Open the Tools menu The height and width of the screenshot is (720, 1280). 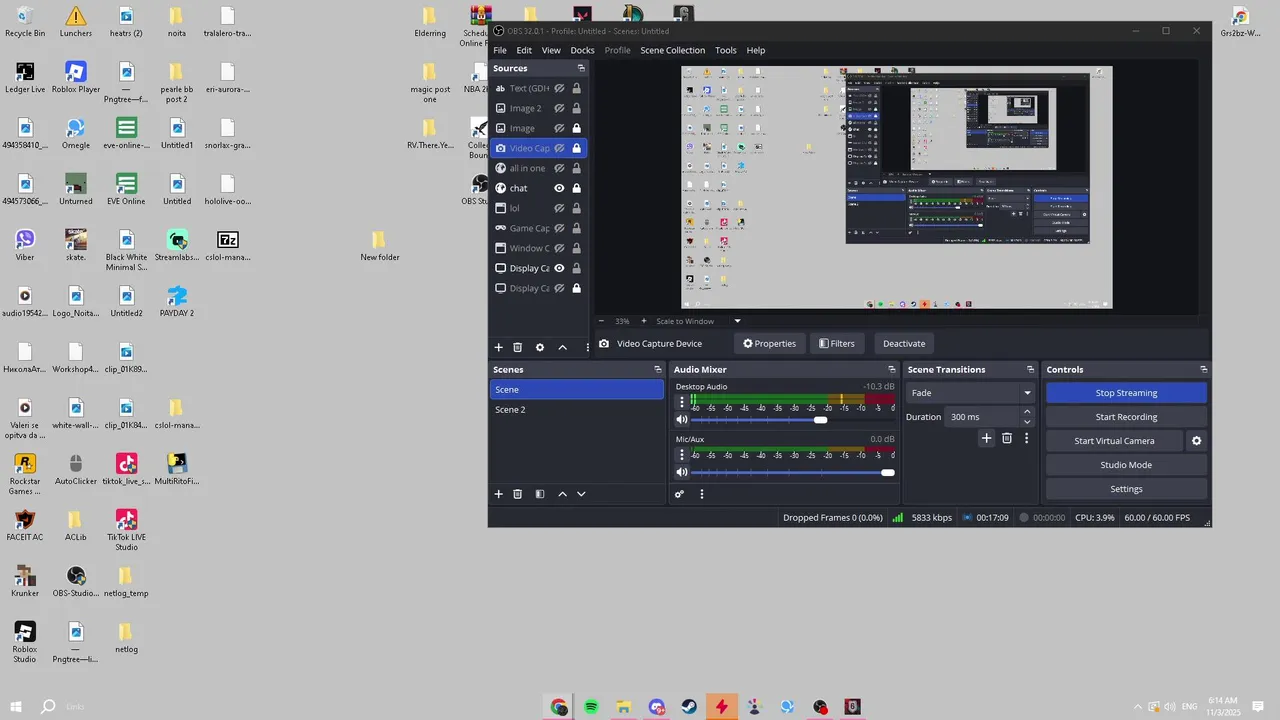click(x=726, y=50)
